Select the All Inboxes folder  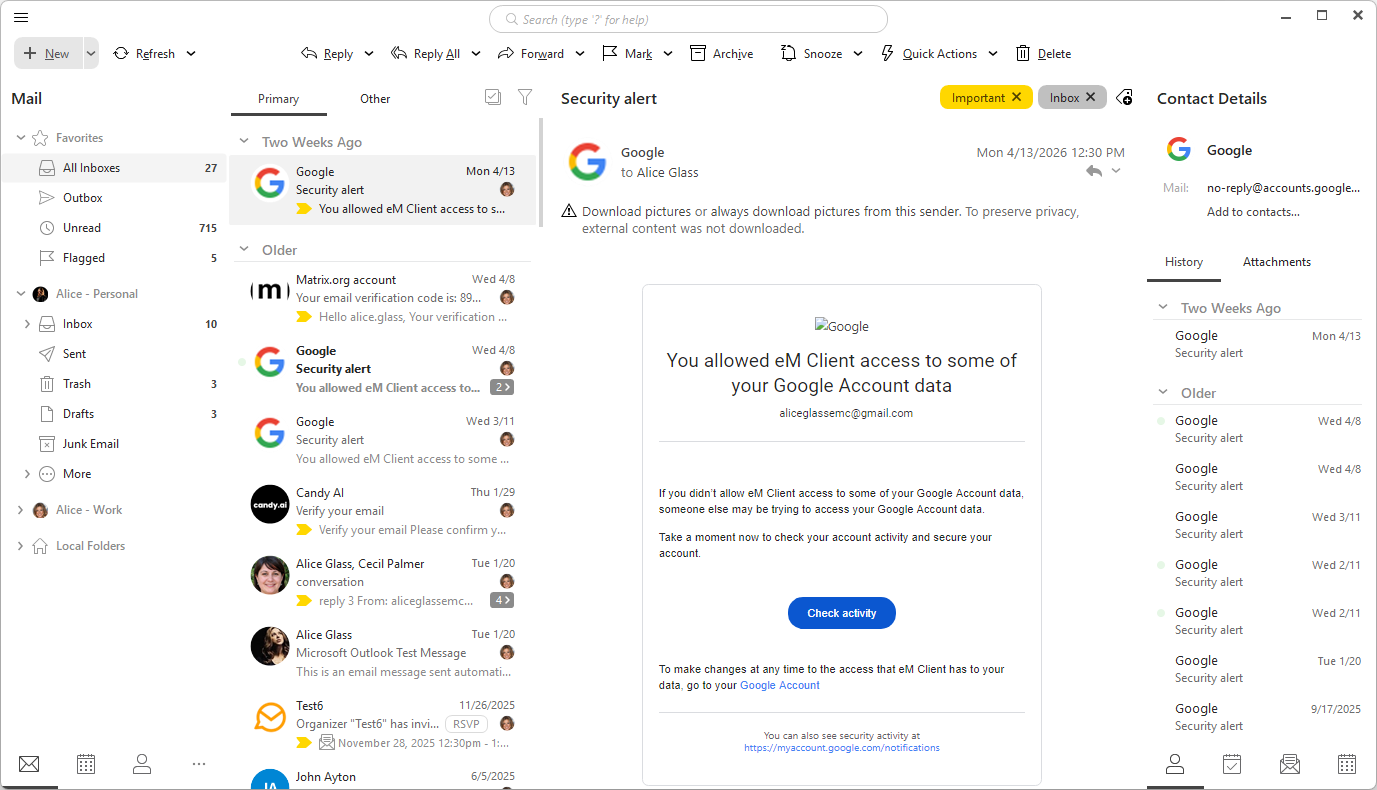[114, 168]
